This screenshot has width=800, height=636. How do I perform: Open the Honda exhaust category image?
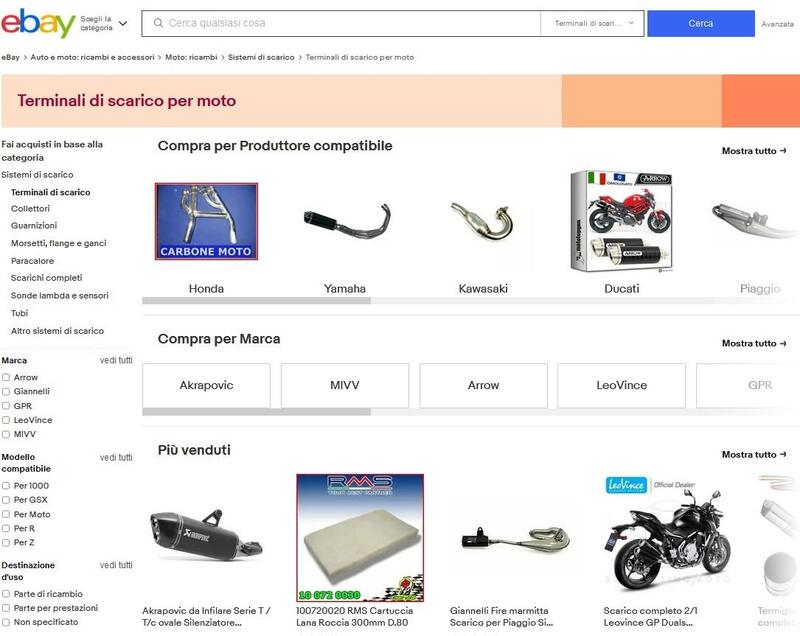coord(206,221)
